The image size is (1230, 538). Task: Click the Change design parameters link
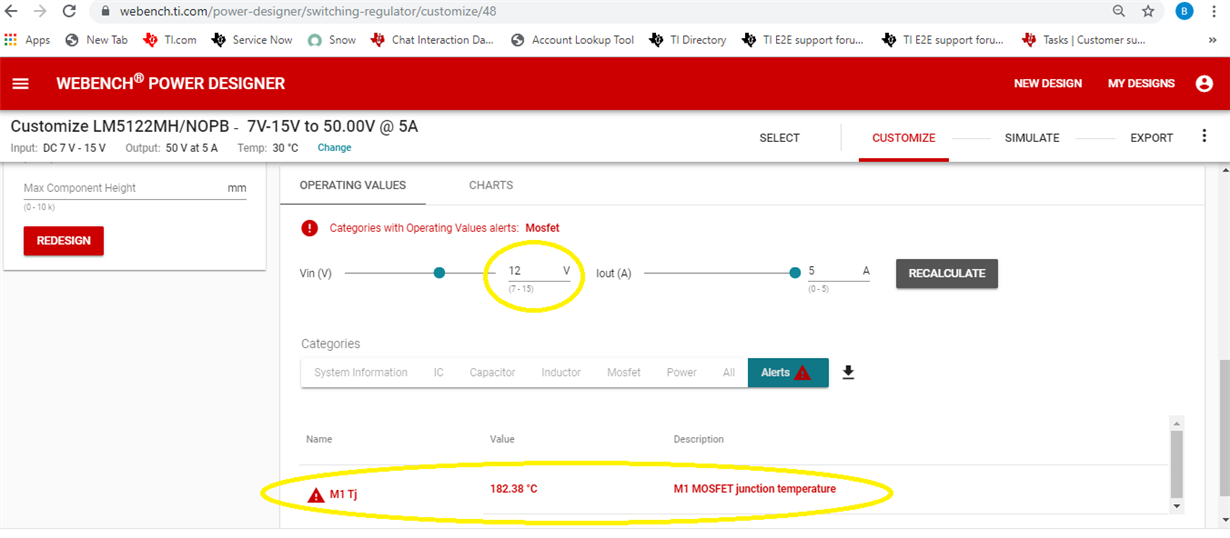pos(334,148)
